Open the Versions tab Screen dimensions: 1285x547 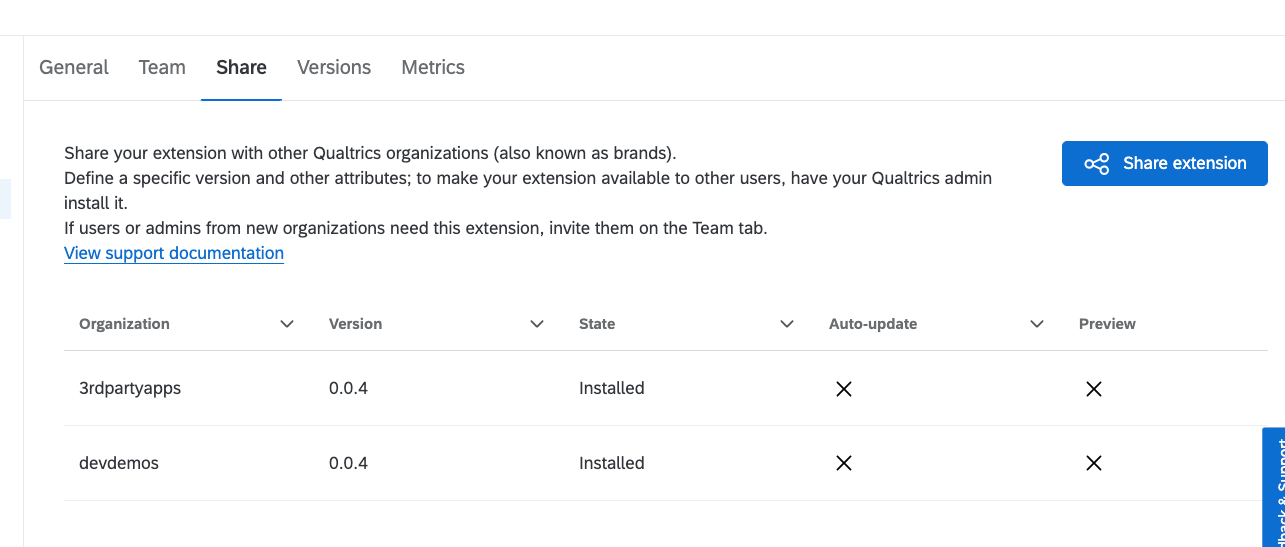(334, 67)
